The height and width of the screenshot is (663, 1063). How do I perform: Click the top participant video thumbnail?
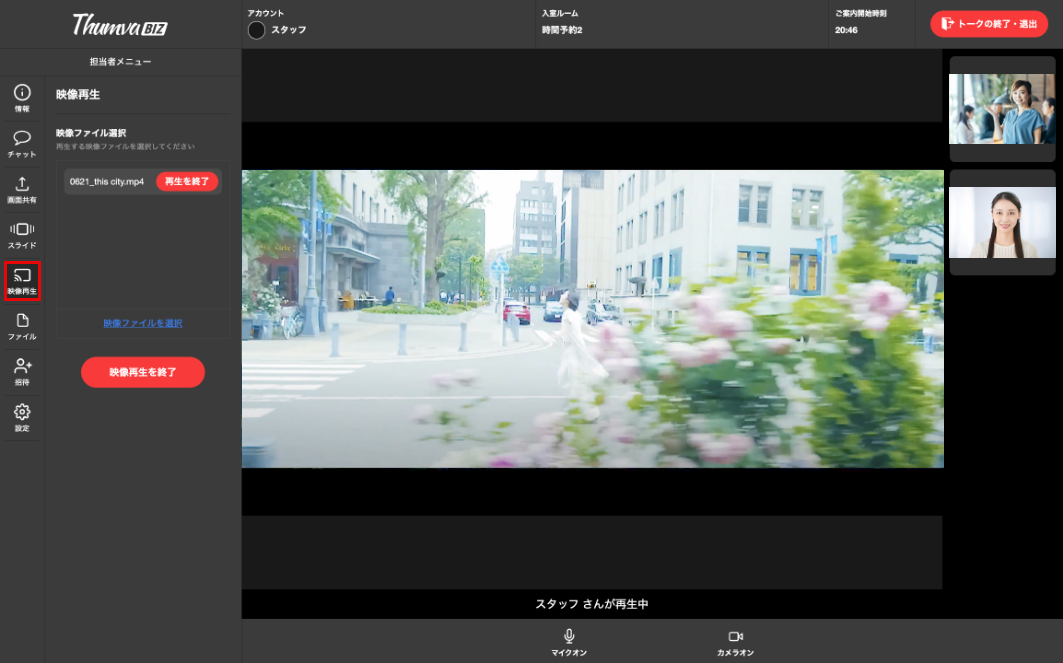point(1002,109)
